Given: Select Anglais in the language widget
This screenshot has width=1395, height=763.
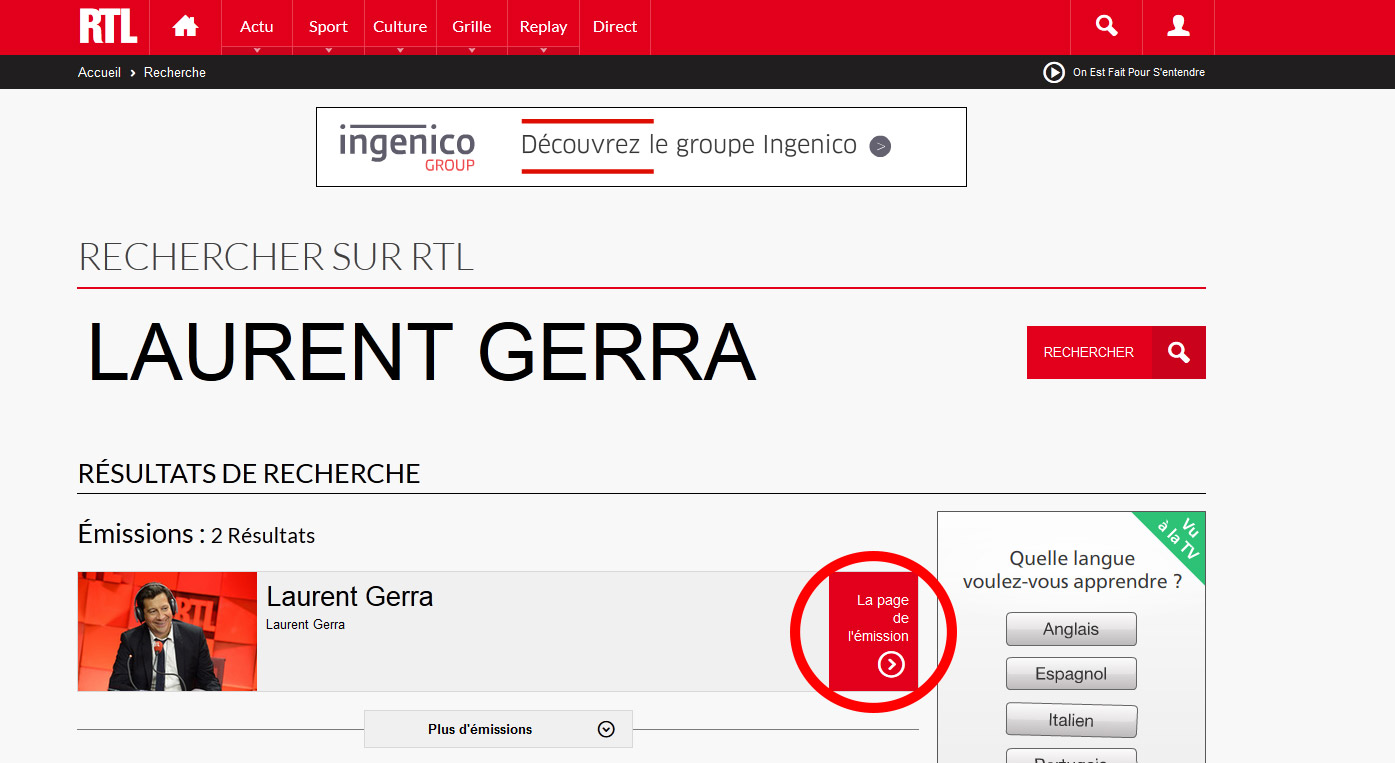Looking at the screenshot, I should pos(1071,628).
